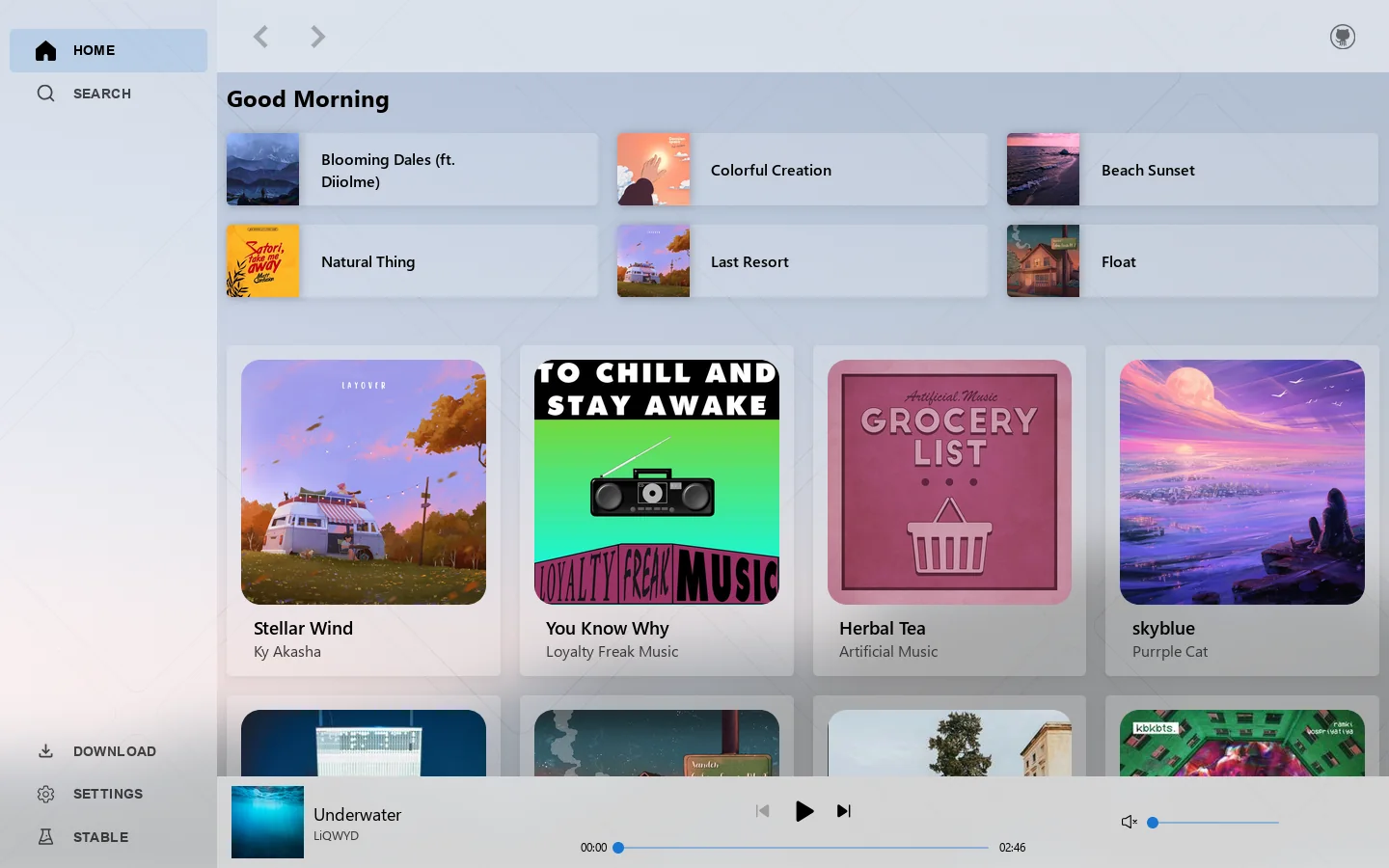The height and width of the screenshot is (868, 1389).
Task: Click the song progress seek bar
Action: pos(803,848)
